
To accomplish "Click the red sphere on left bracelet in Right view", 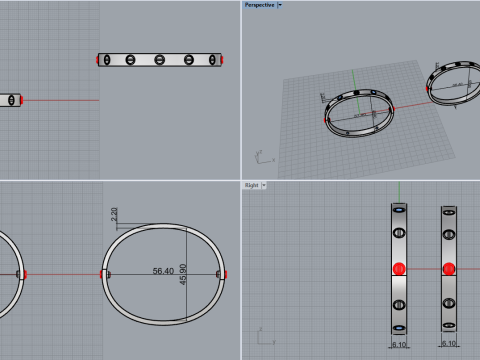I will tap(399, 269).
